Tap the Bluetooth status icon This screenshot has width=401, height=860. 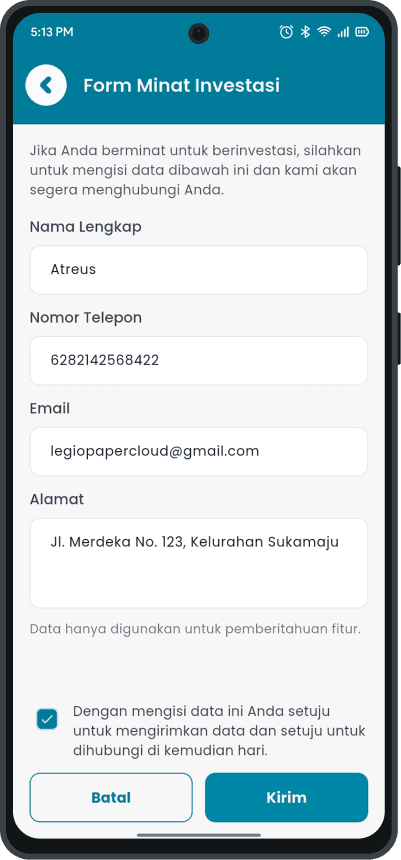pos(306,32)
